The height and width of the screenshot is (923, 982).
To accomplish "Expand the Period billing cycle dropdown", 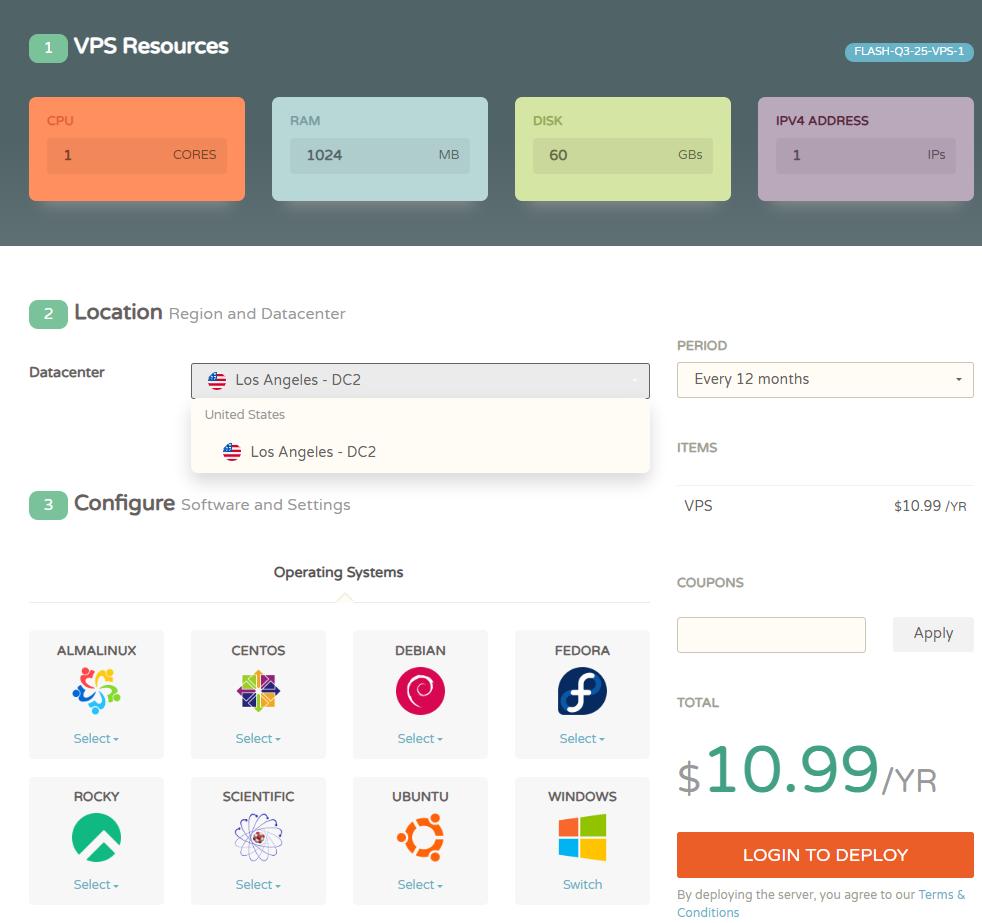I will (825, 380).
